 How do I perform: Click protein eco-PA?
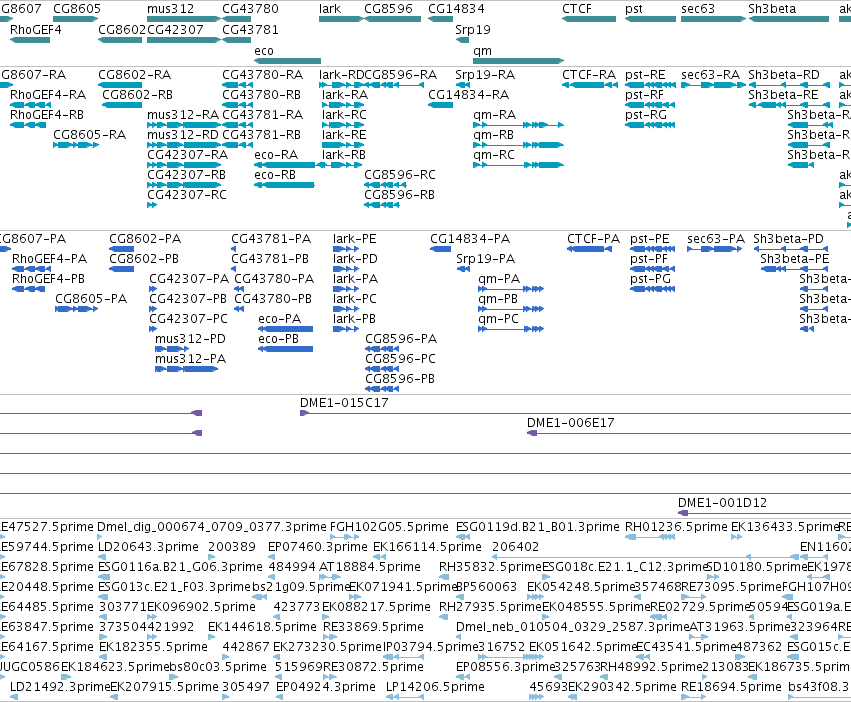tap(280, 319)
